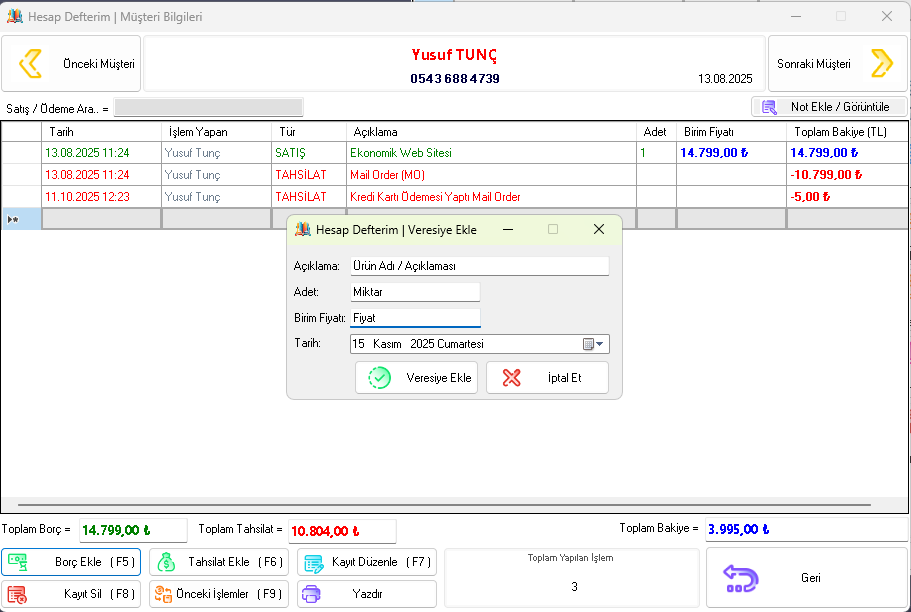Click the Adet quantity field
Viewport: 911px width, 612px height.
point(415,292)
